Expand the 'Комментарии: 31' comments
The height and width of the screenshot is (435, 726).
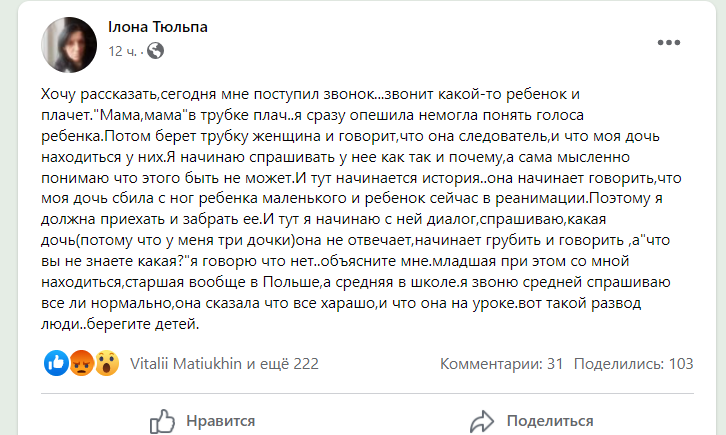coord(503,364)
